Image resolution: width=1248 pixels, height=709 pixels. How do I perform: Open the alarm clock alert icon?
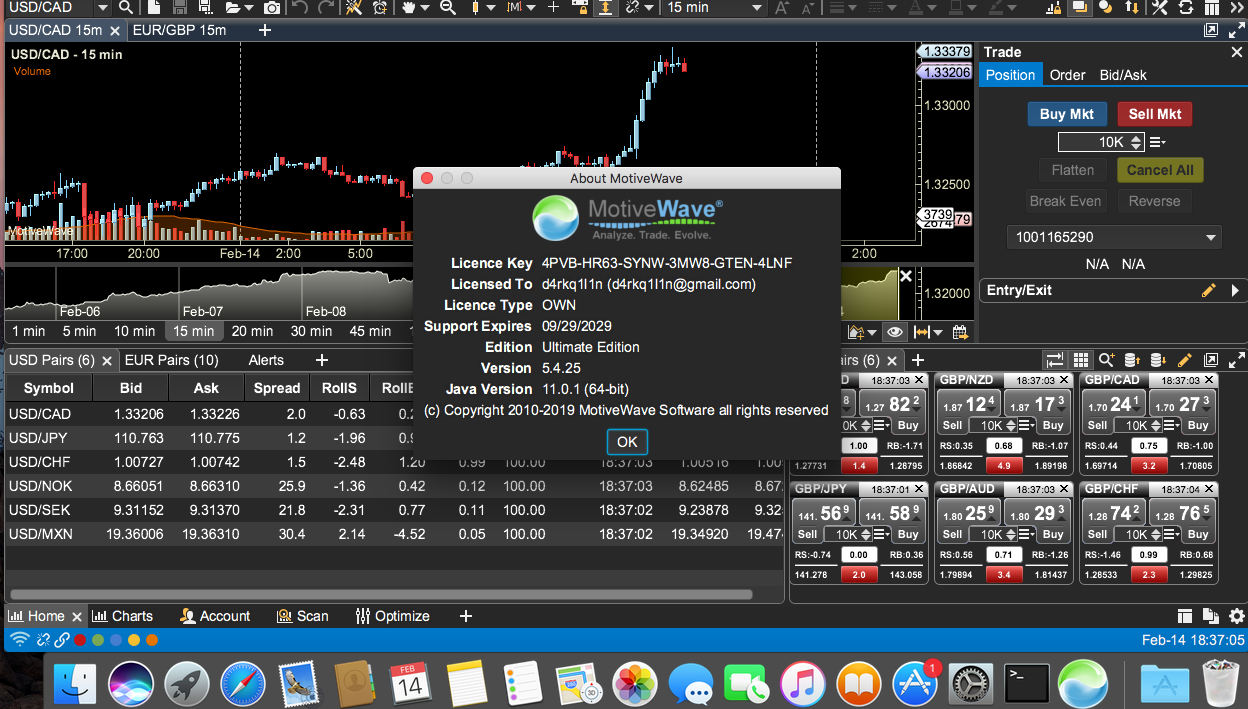click(x=380, y=7)
